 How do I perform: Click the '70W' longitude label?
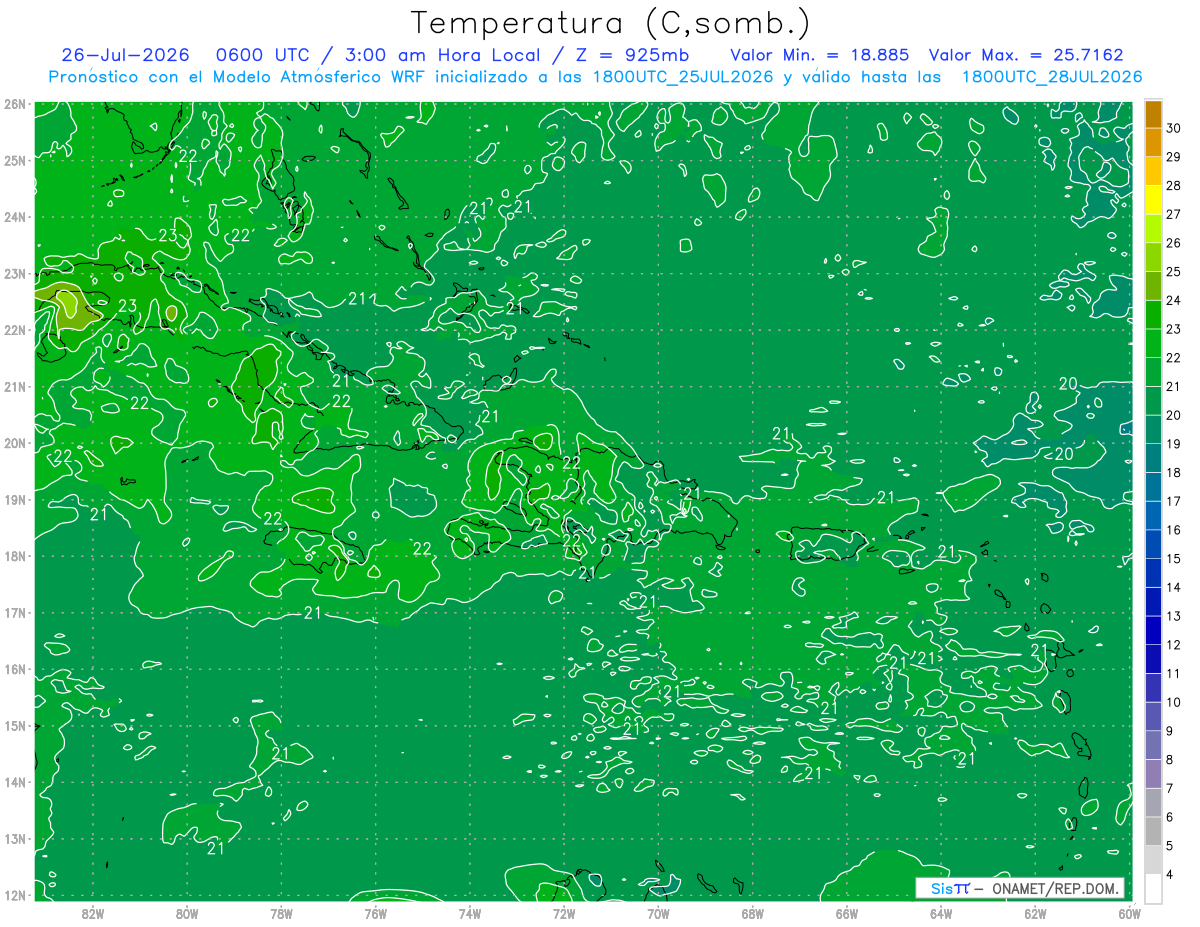(x=658, y=913)
